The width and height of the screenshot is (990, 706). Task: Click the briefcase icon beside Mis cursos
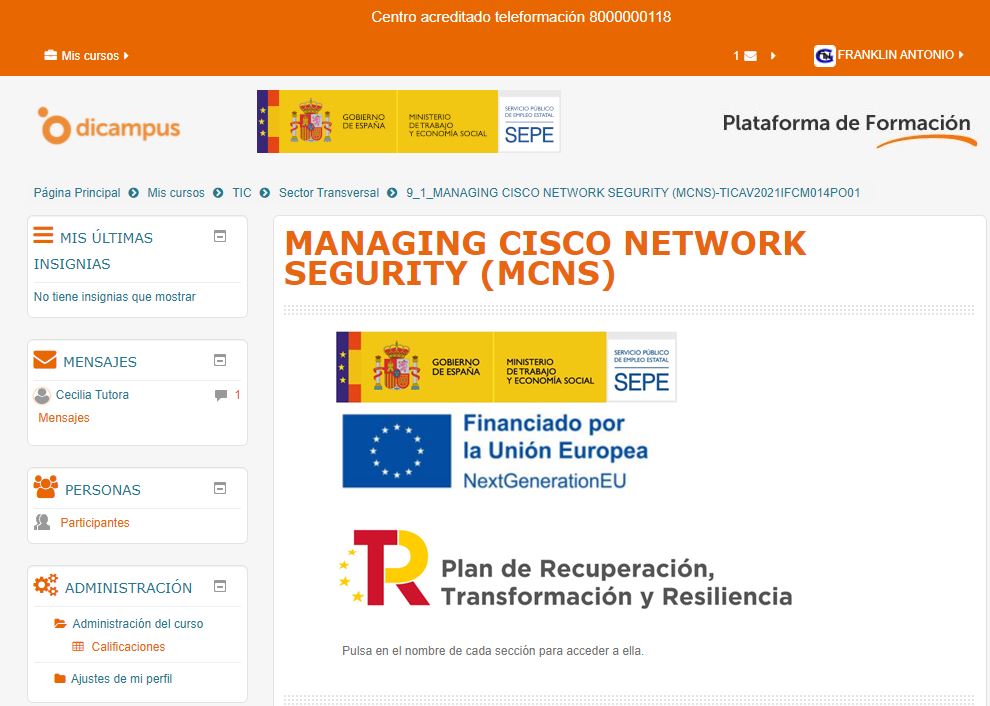pyautogui.click(x=51, y=55)
